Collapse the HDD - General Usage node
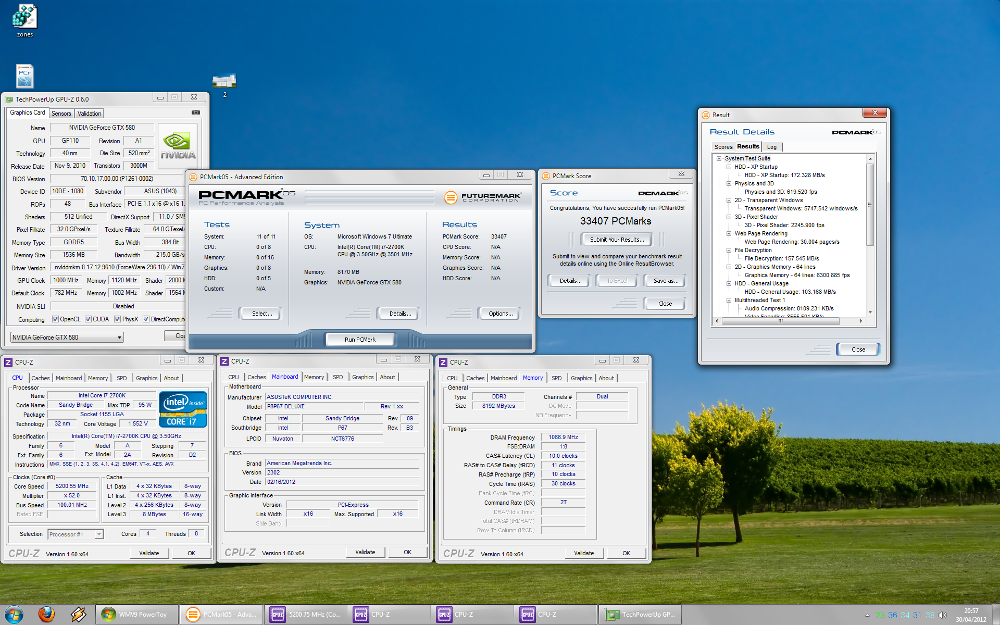The image size is (1000, 625). point(728,283)
